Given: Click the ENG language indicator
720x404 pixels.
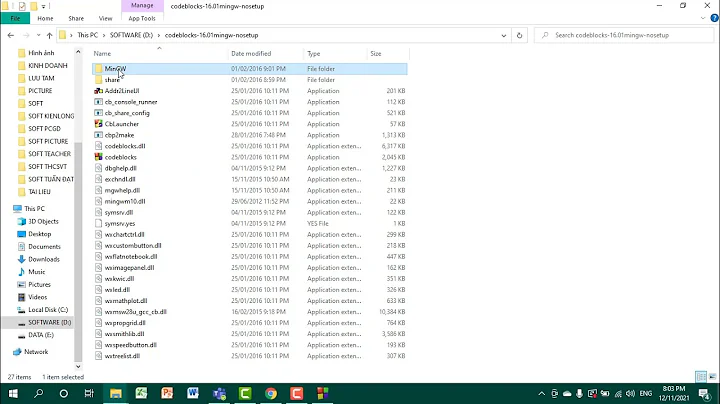Looking at the screenshot, I should [x=646, y=393].
